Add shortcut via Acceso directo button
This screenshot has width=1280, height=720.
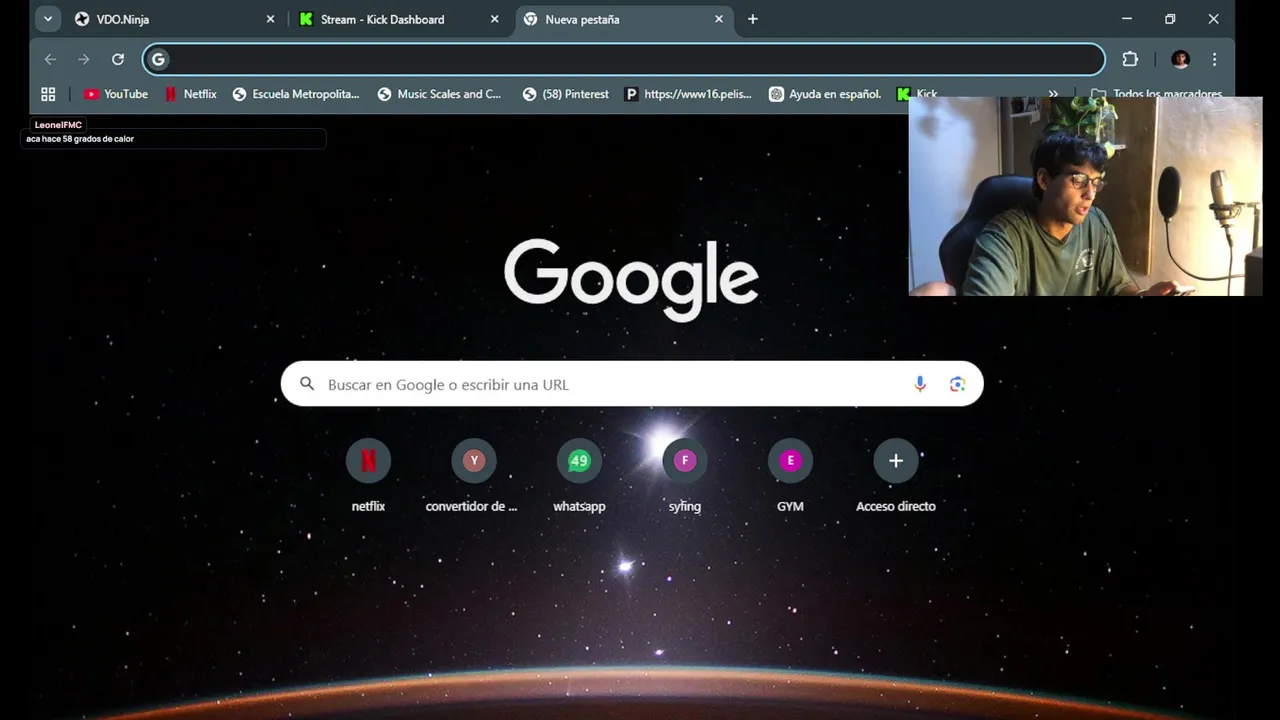[896, 477]
